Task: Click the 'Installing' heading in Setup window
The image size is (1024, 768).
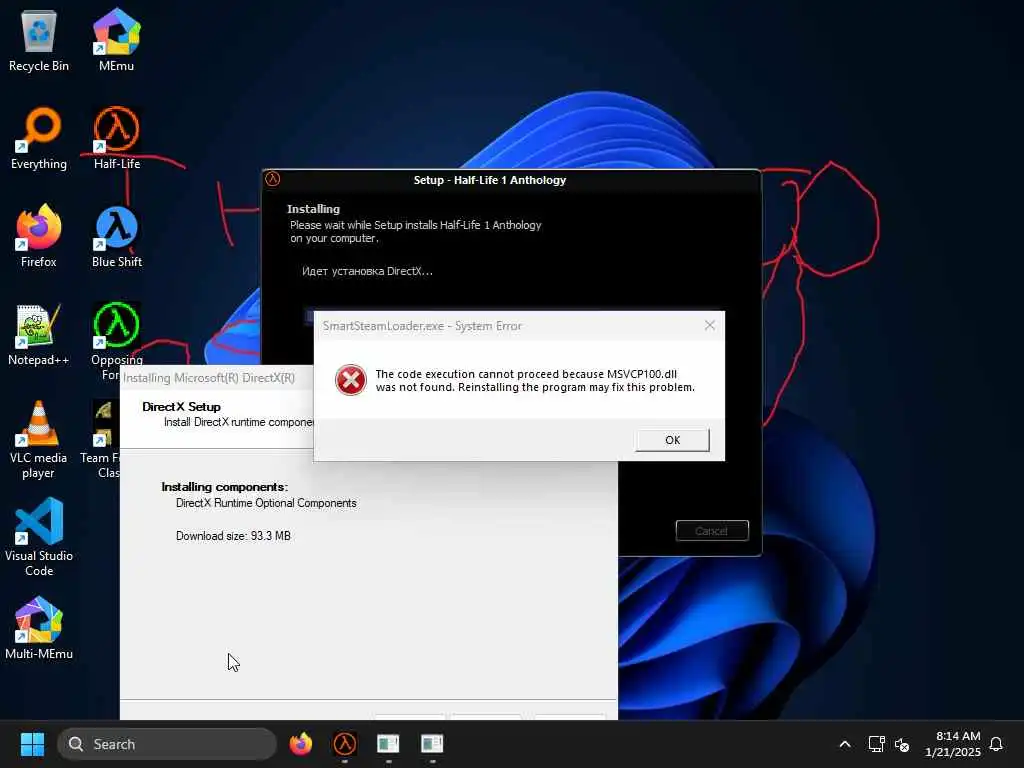Action: pyautogui.click(x=313, y=209)
